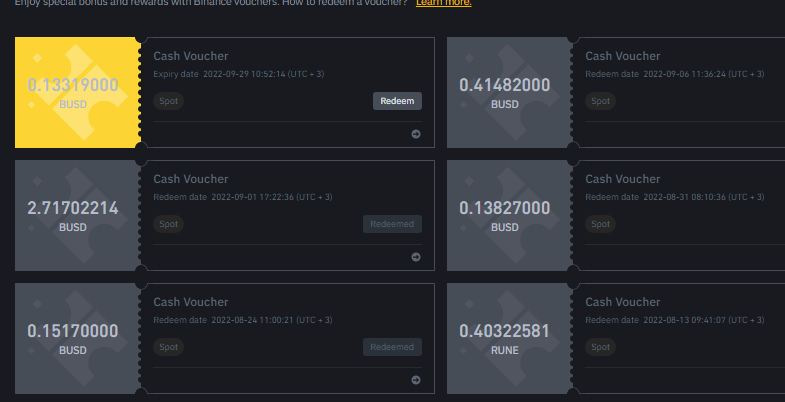Image resolution: width=785 pixels, height=402 pixels.
Task: Select the 0.15170000 BUSD voucher thumbnail
Action: click(x=78, y=339)
